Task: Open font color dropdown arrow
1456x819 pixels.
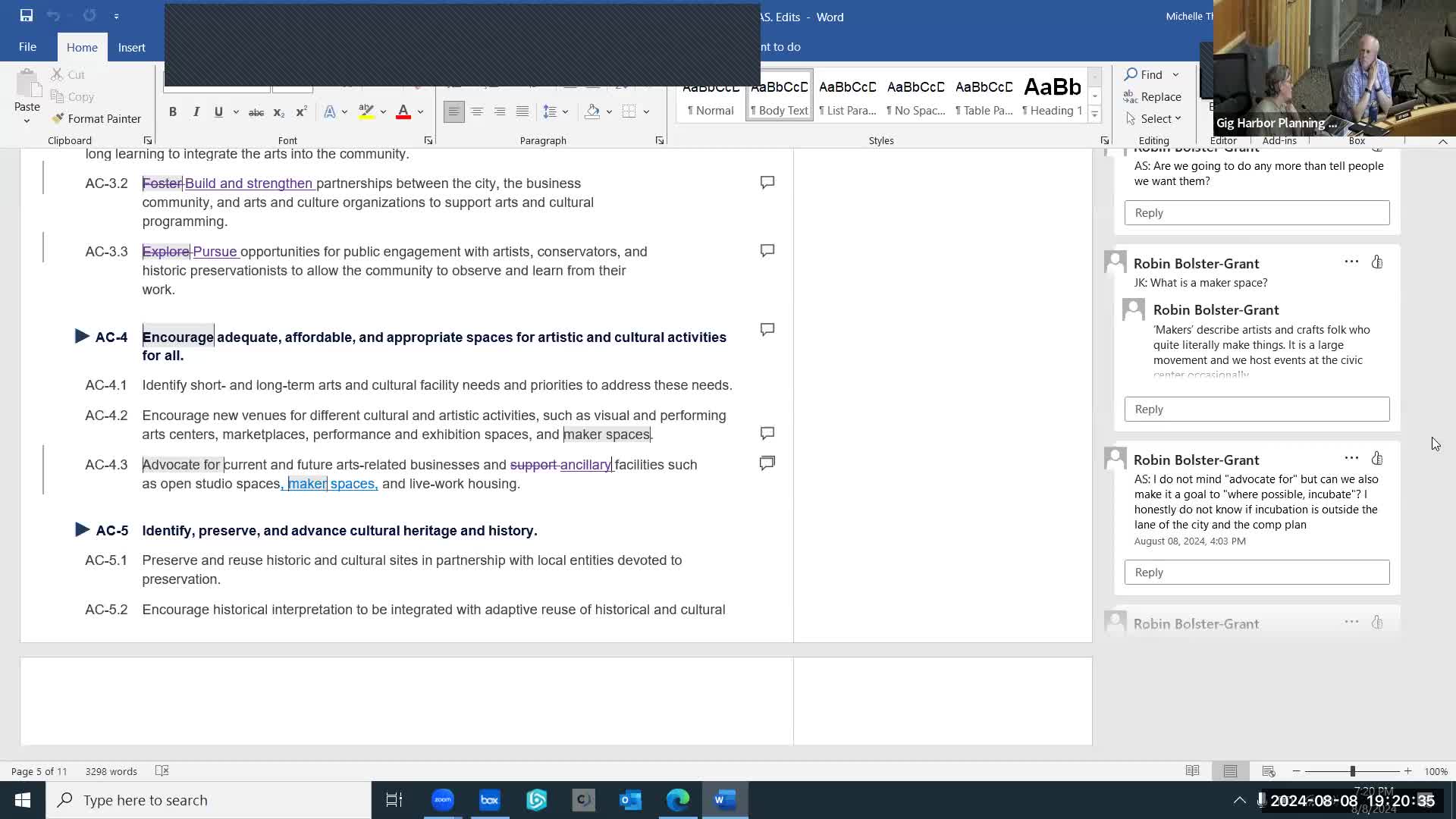Action: (420, 111)
